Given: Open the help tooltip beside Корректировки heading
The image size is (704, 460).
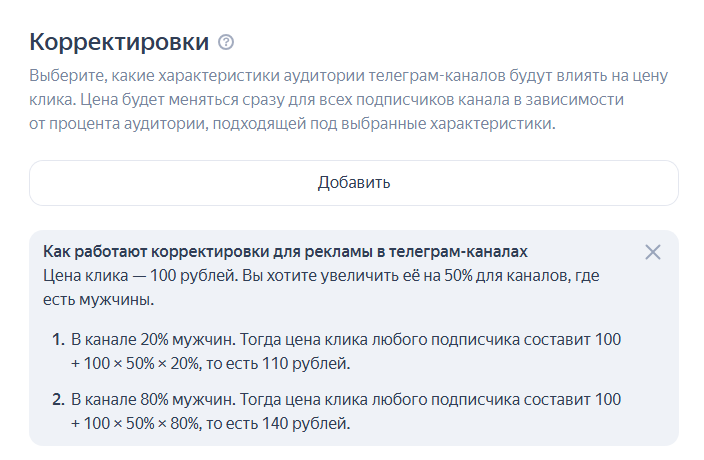Looking at the screenshot, I should (226, 42).
